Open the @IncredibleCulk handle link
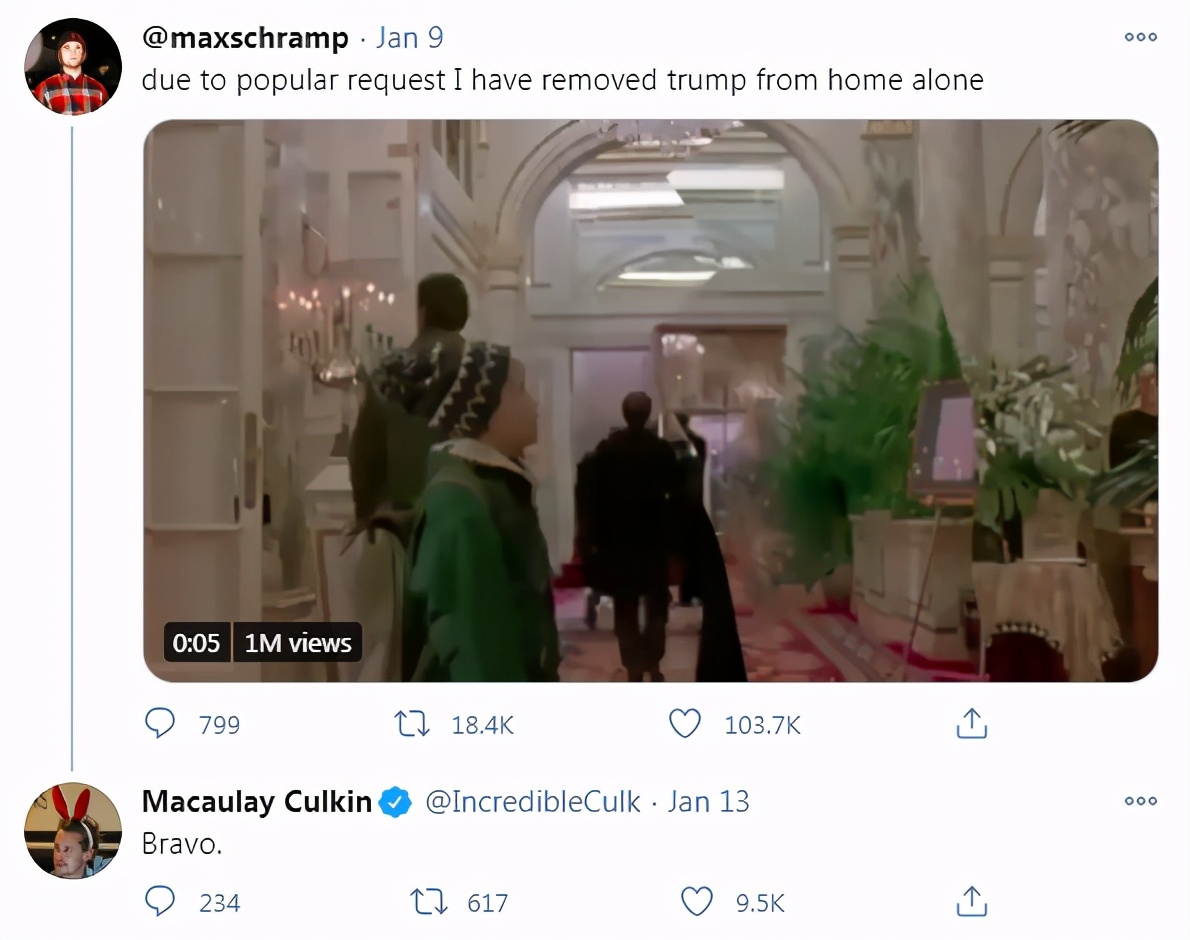1190x940 pixels. [x=533, y=802]
